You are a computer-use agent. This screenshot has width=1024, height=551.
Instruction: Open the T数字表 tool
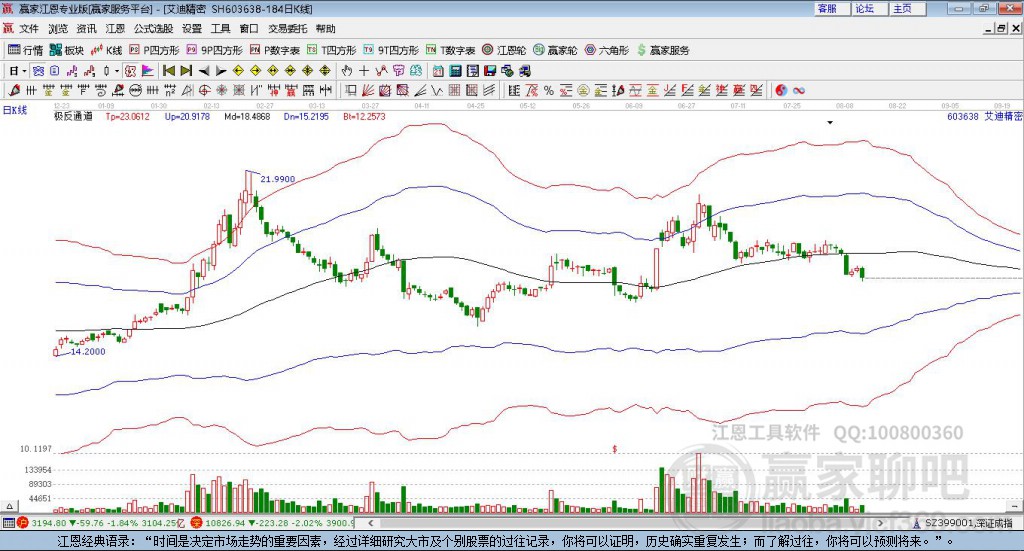(451, 50)
